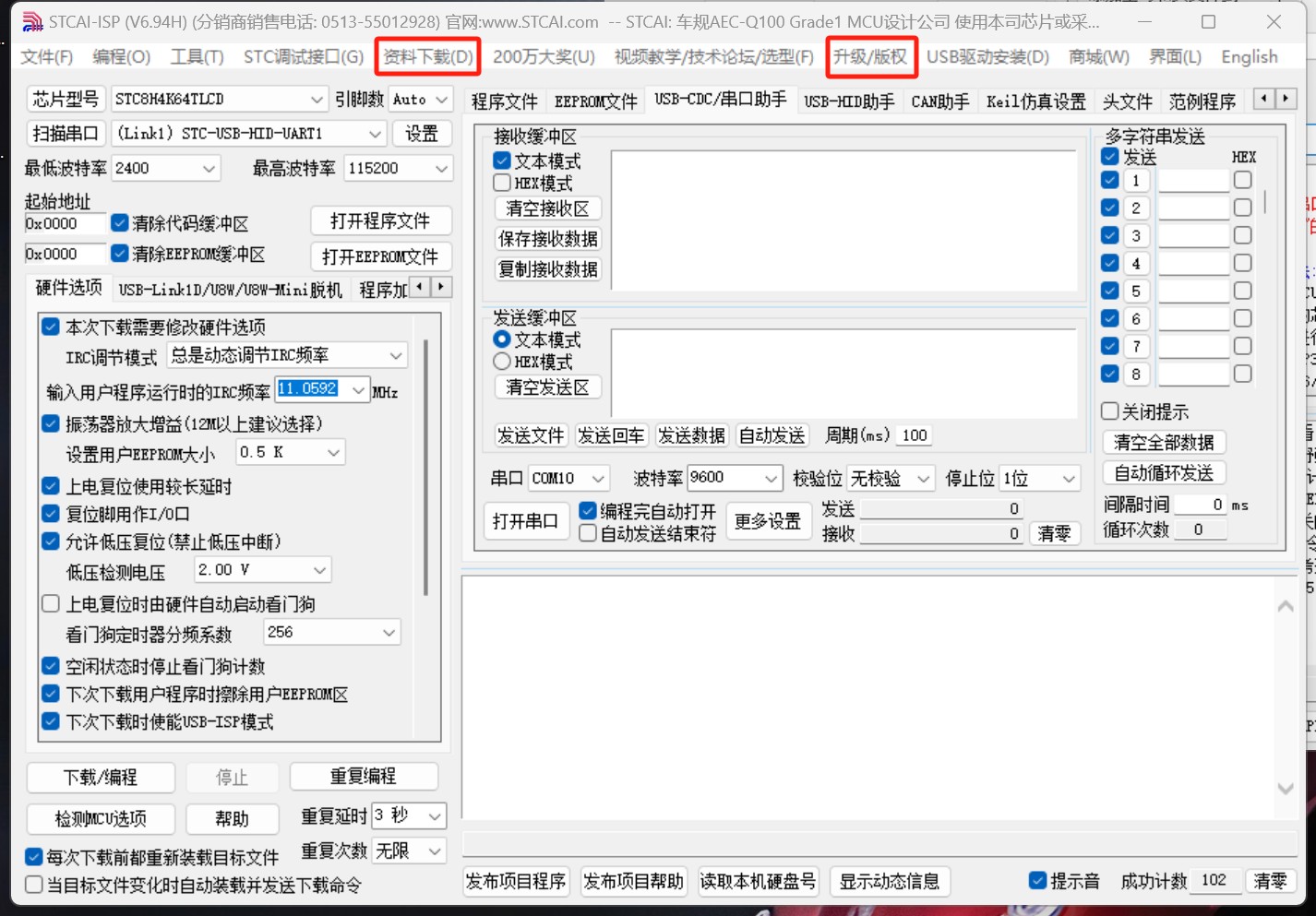Toggle 提示音 checkbox

click(x=1038, y=881)
